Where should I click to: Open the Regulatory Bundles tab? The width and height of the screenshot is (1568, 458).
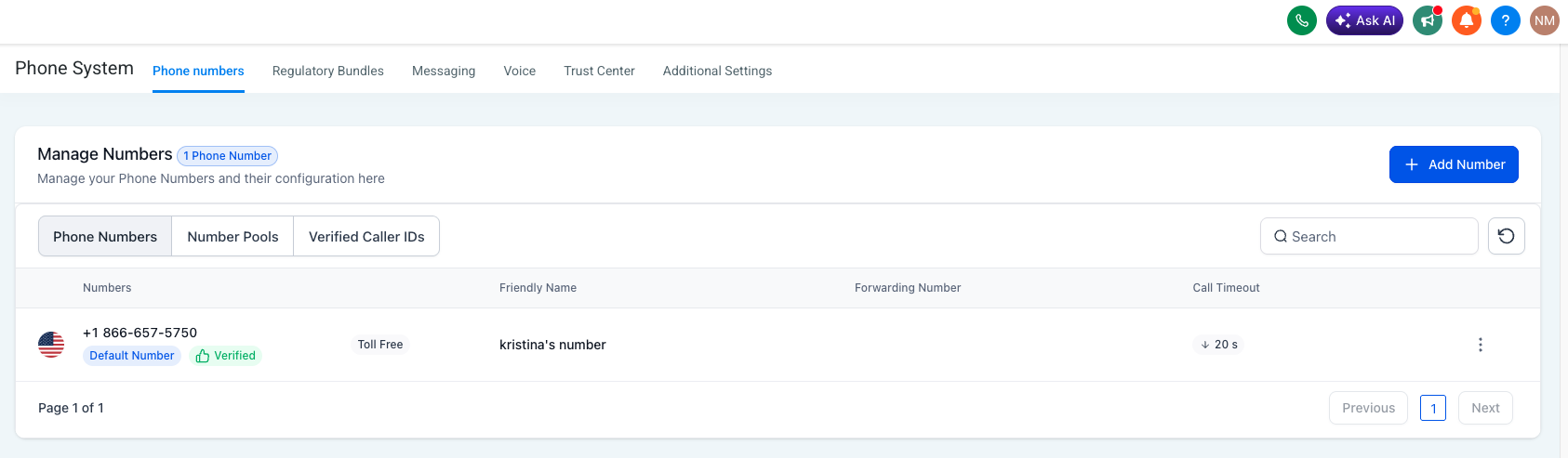[328, 71]
